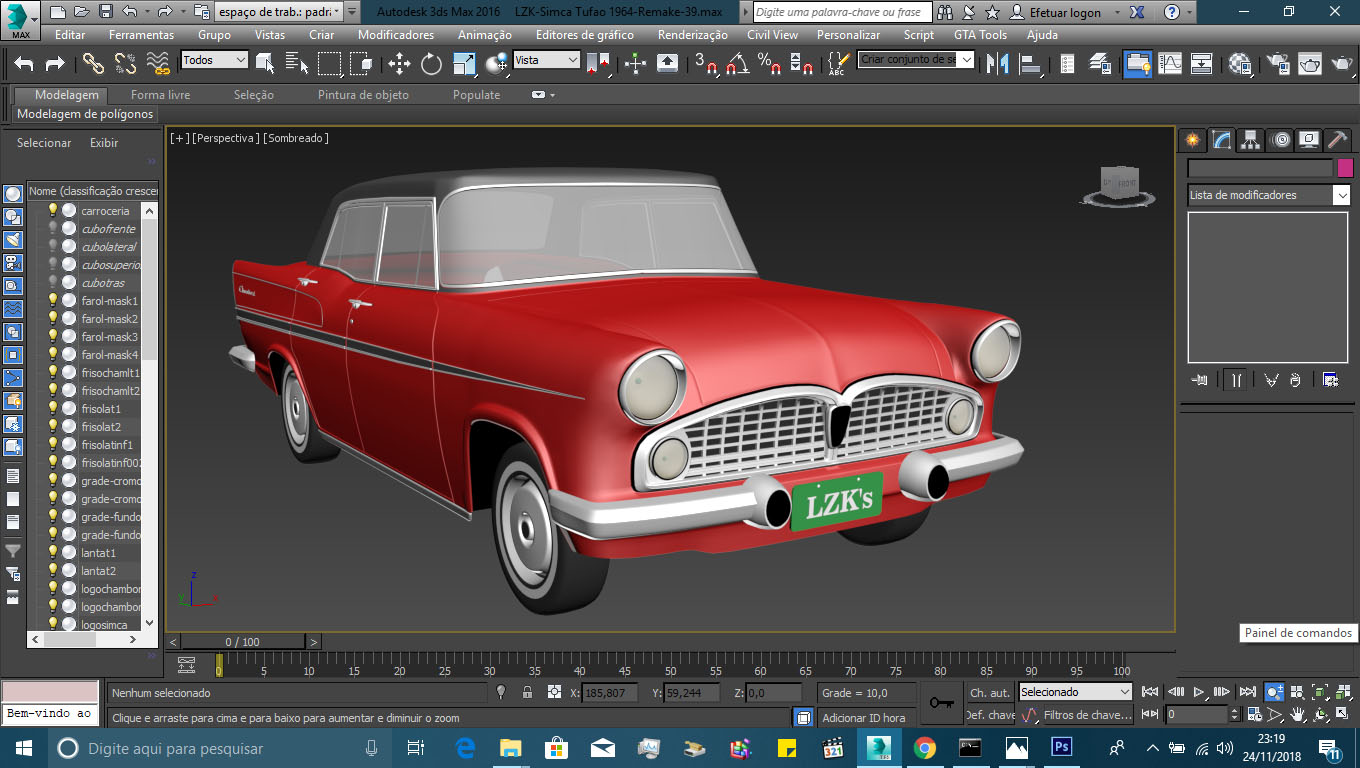Select the Move tool in main toolbar
The height and width of the screenshot is (768, 1360).
coord(399,64)
